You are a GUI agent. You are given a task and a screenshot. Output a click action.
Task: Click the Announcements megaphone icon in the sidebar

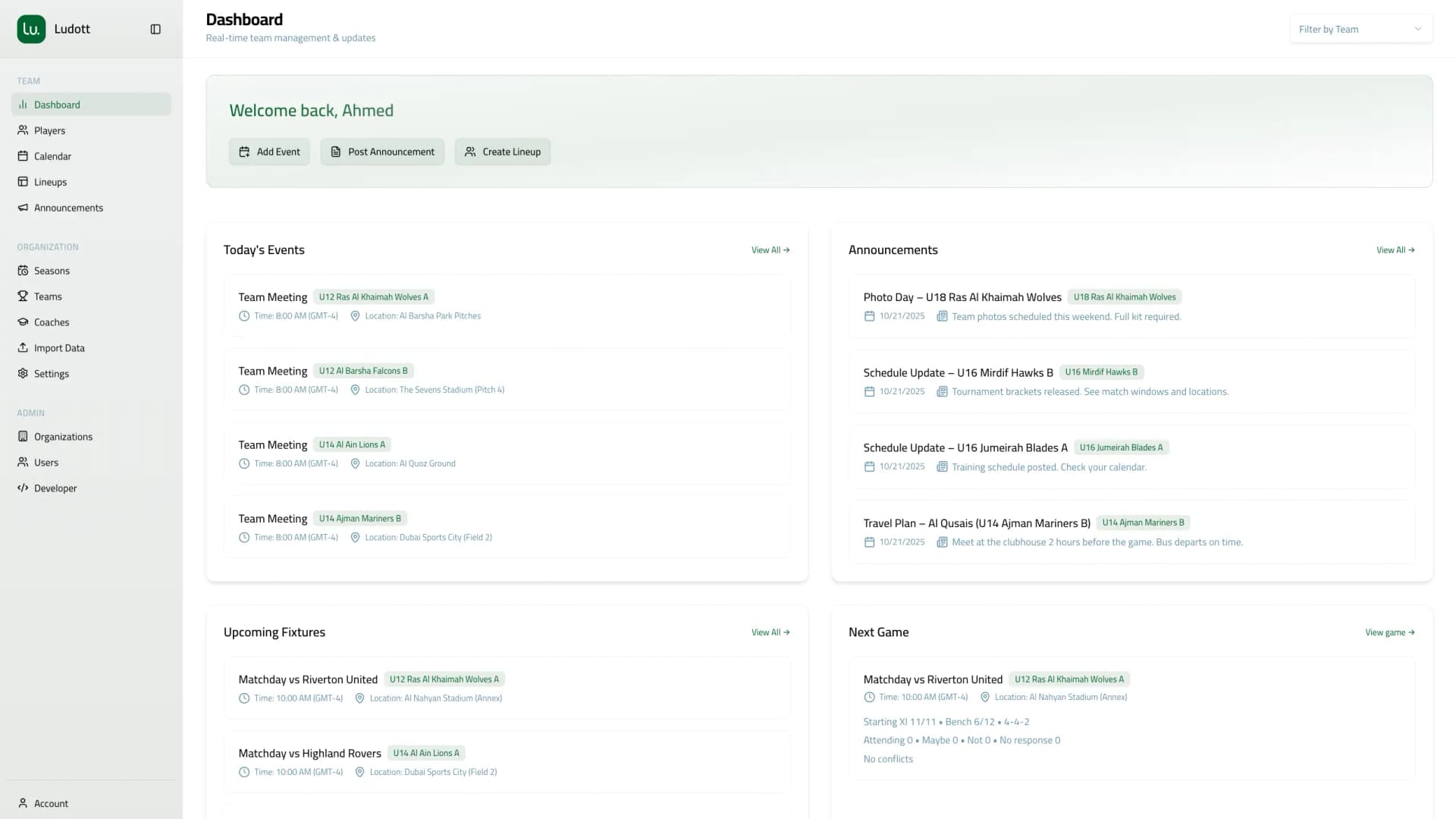pyautogui.click(x=23, y=208)
